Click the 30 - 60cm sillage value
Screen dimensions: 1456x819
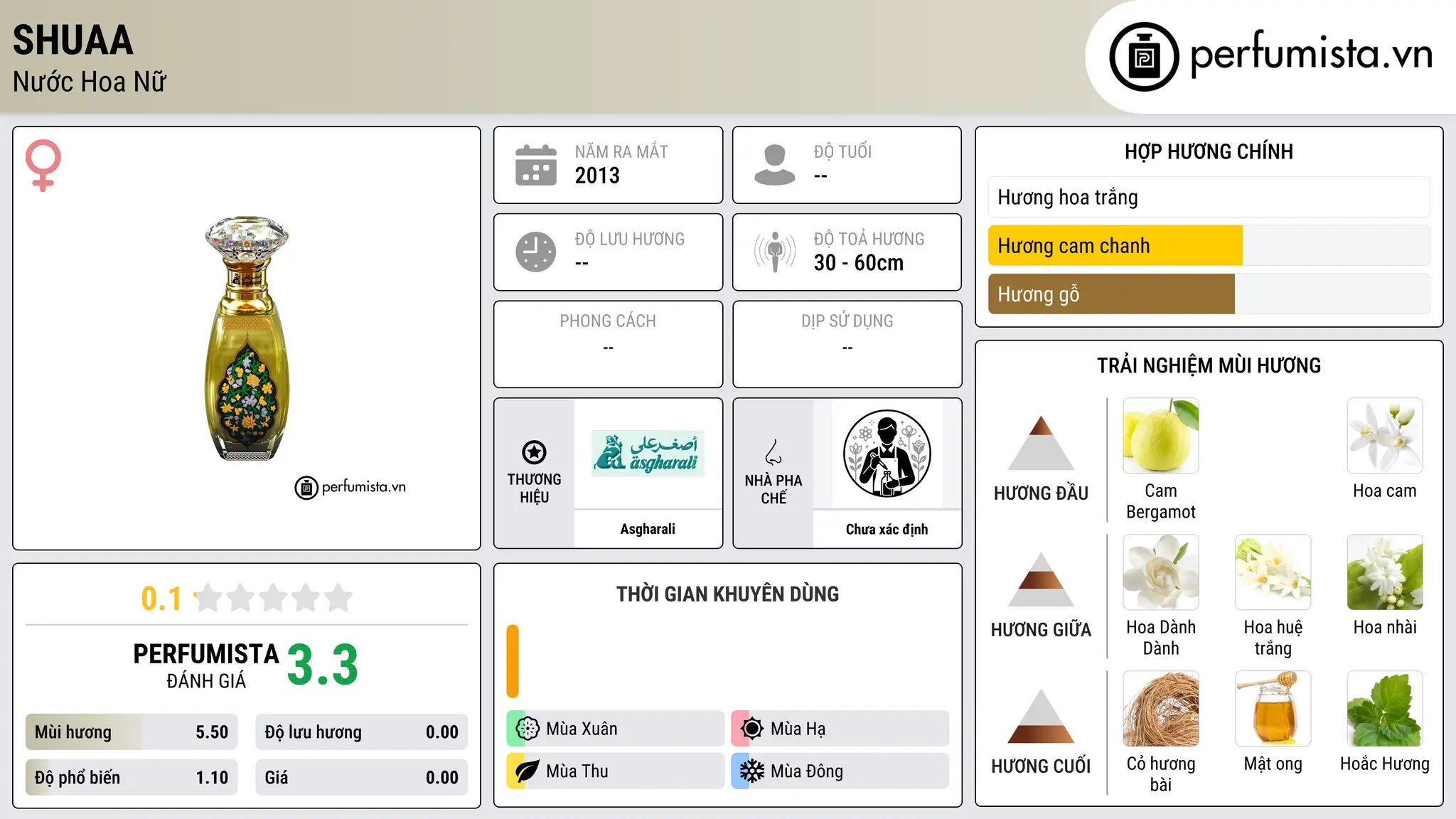pyautogui.click(x=859, y=263)
